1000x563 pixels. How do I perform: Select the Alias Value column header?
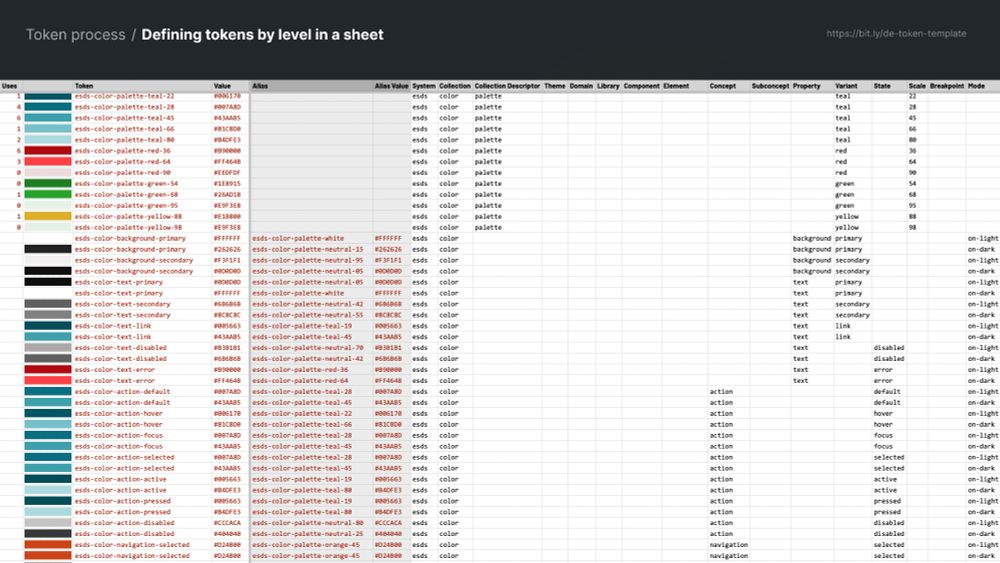tap(391, 85)
